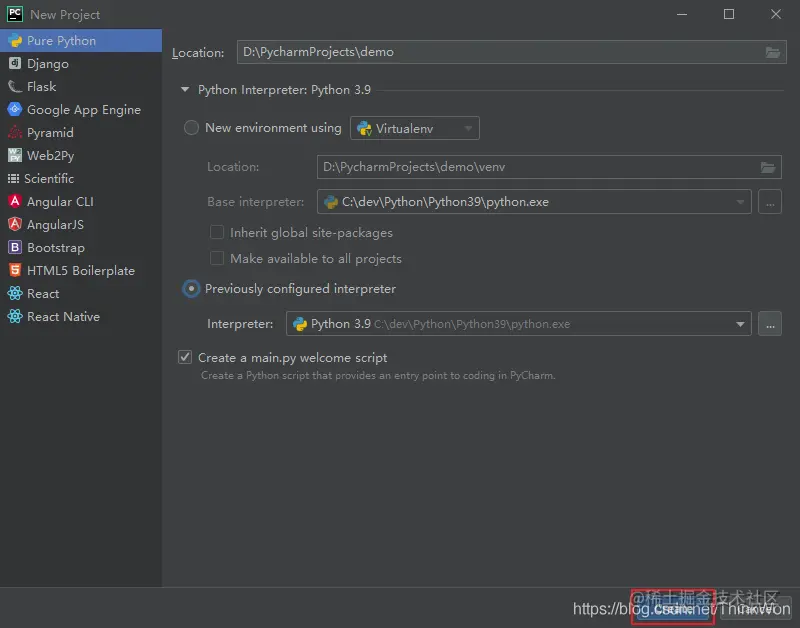Pick the Bootstrap project type
This screenshot has height=628, width=800.
[x=81, y=247]
